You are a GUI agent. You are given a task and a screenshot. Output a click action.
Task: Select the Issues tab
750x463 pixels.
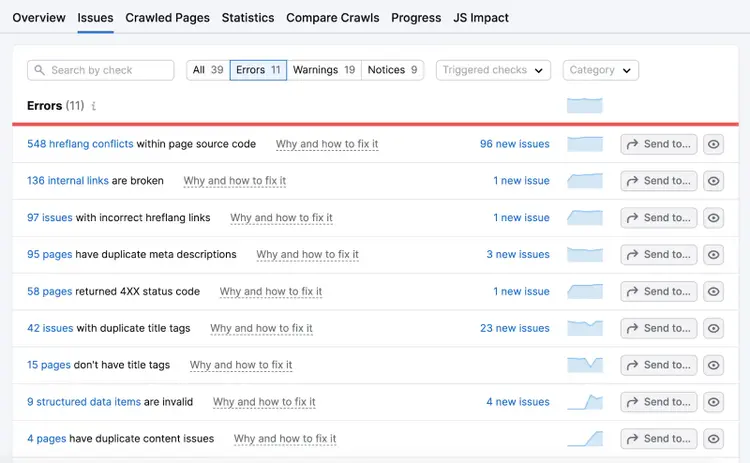pyautogui.click(x=95, y=18)
